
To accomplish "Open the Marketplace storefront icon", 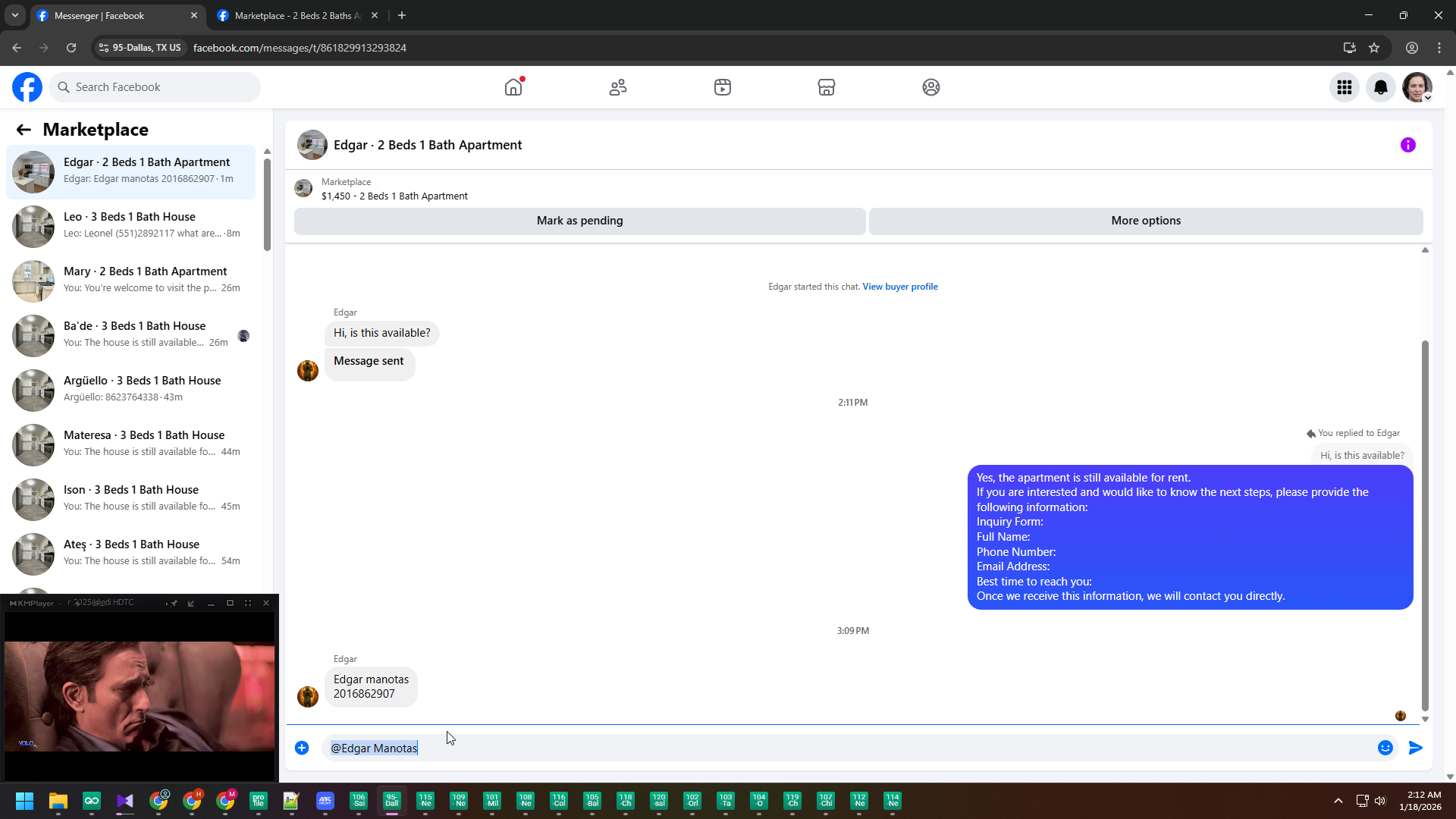I will (827, 87).
